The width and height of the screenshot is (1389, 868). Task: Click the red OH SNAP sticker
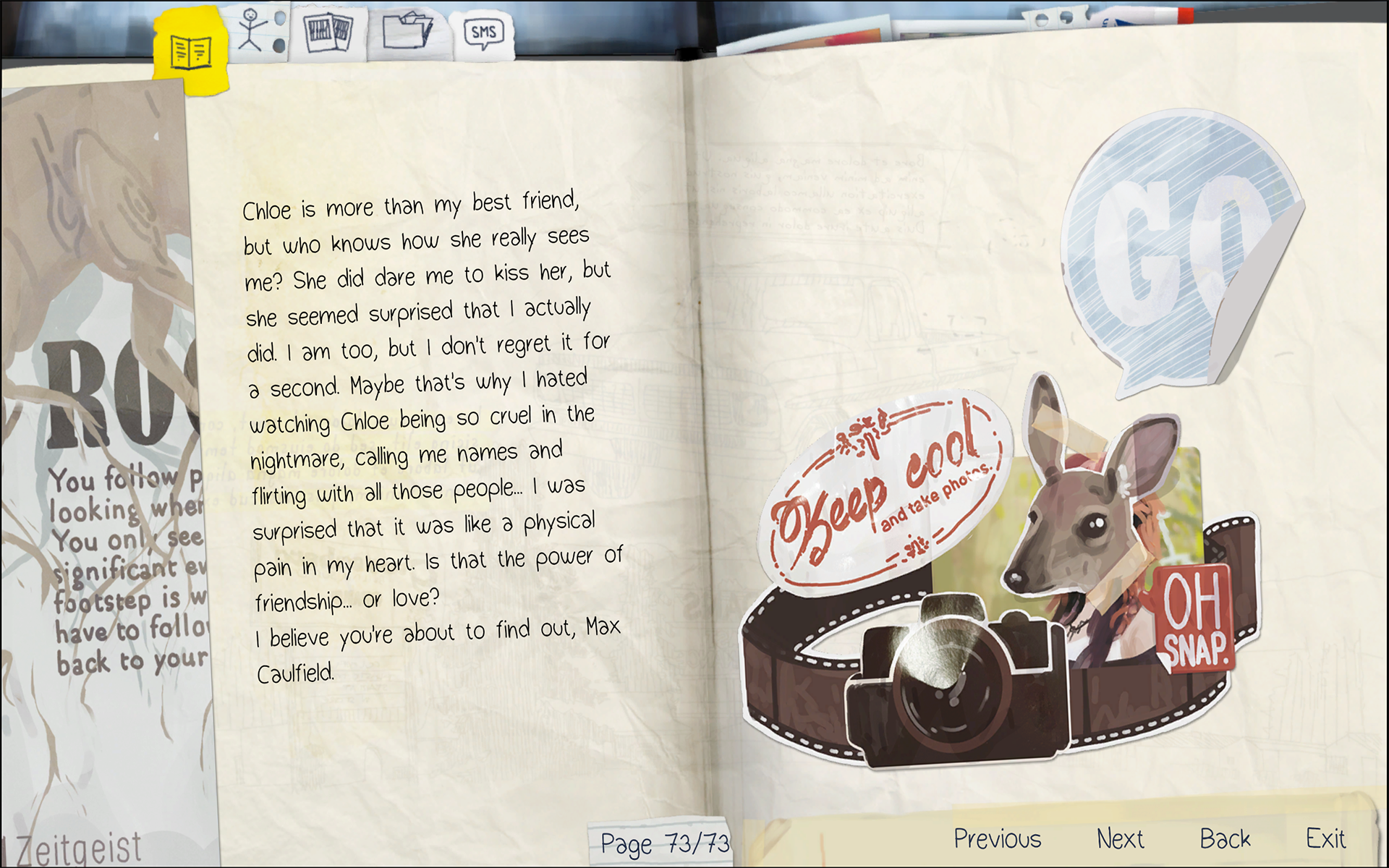click(1194, 618)
